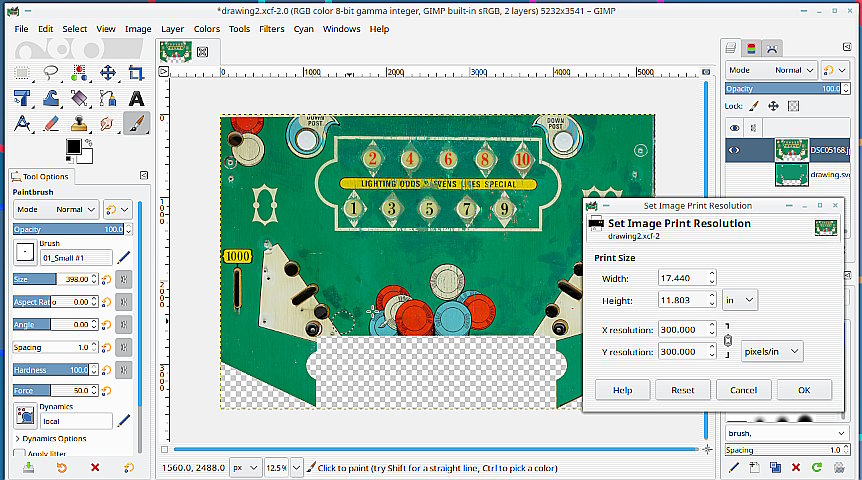862x480 pixels.
Task: Select the Eraser tool
Action: pos(51,124)
